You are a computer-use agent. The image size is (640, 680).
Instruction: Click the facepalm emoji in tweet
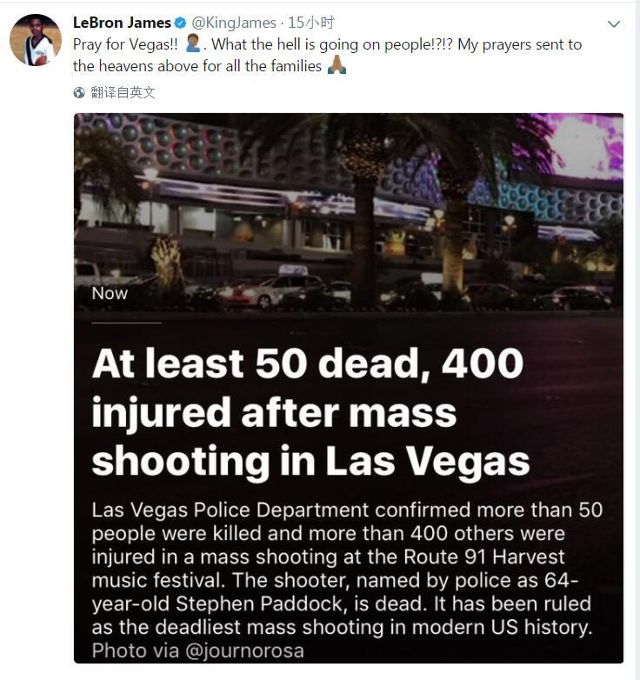(192, 44)
